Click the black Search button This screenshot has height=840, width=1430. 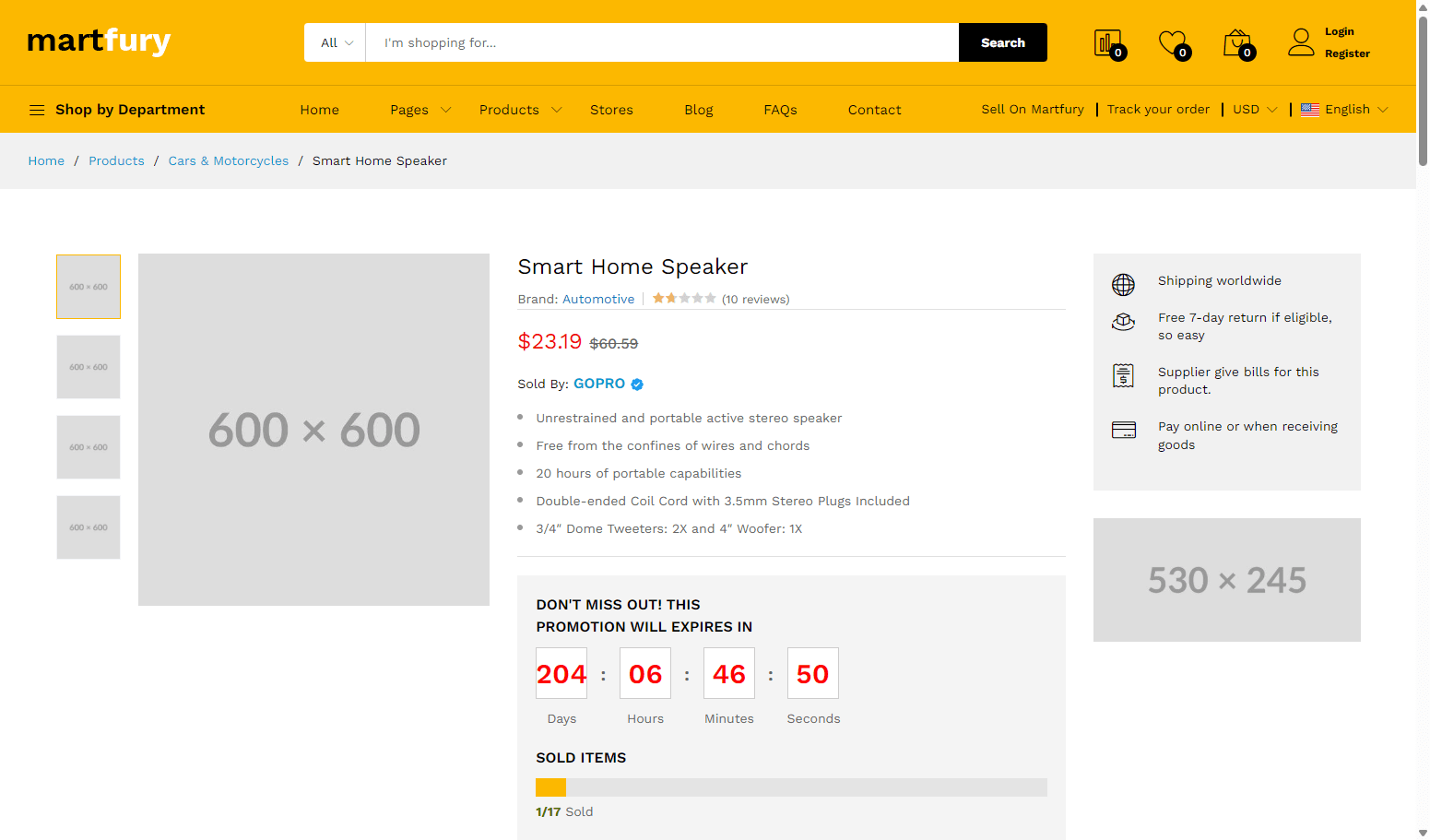tap(1003, 42)
